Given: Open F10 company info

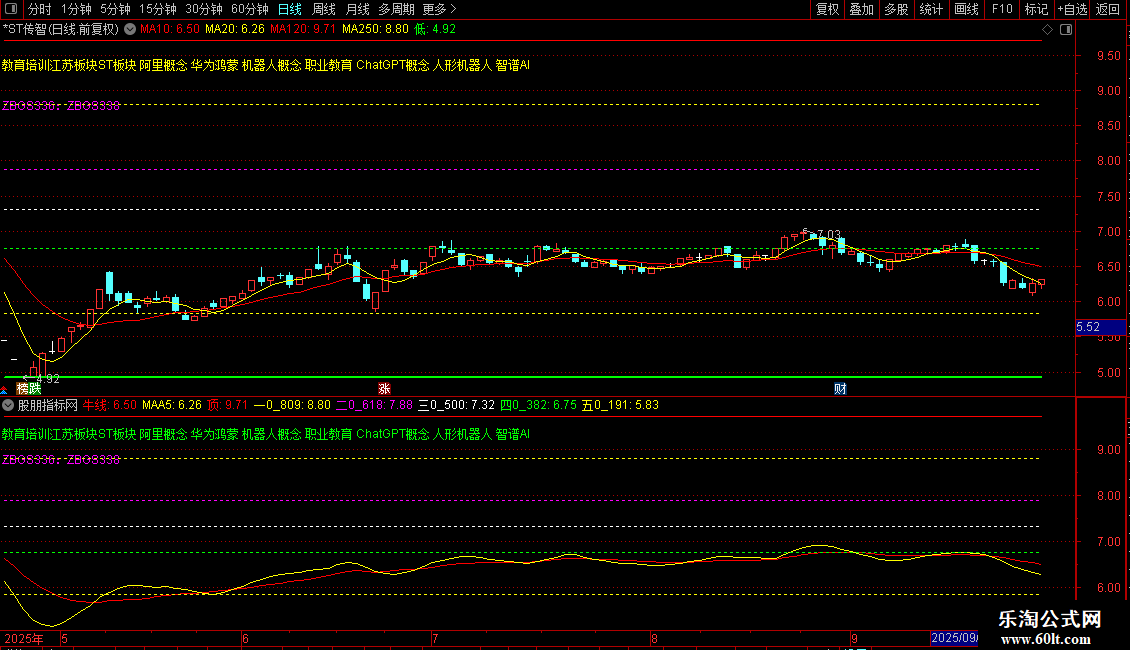Looking at the screenshot, I should point(1002,9).
